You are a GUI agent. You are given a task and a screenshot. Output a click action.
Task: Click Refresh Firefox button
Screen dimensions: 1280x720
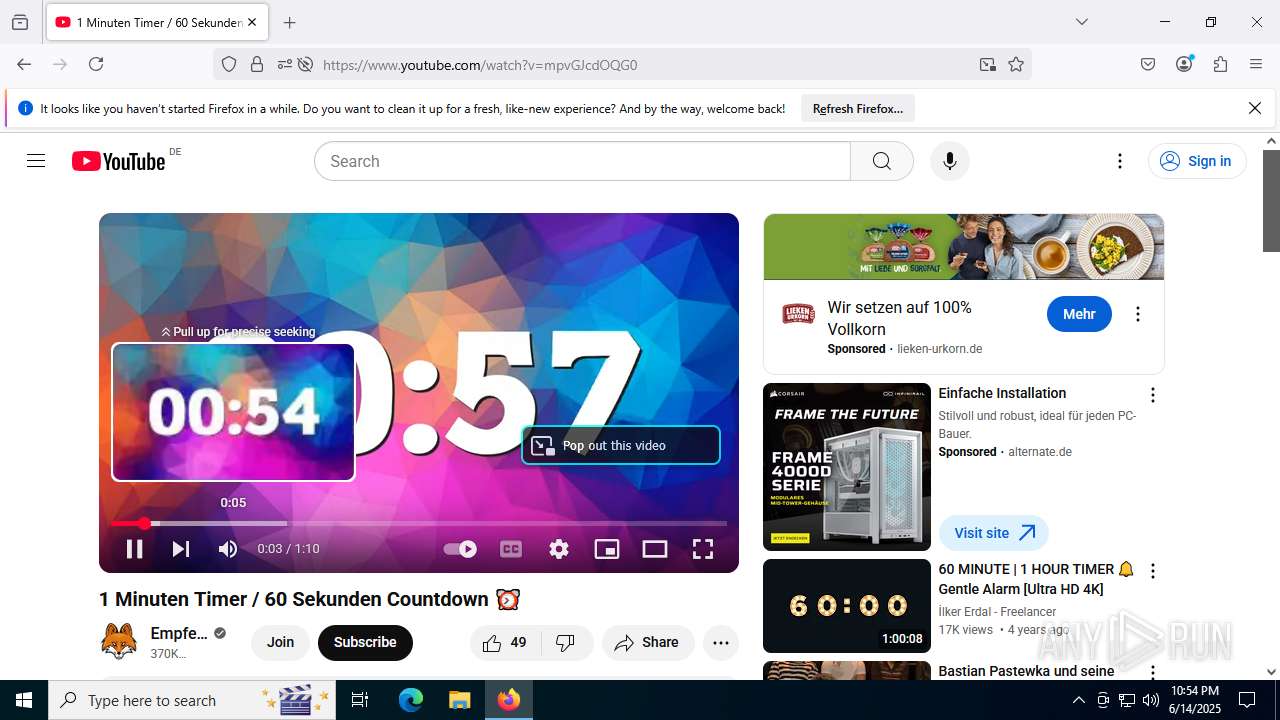tap(858, 109)
